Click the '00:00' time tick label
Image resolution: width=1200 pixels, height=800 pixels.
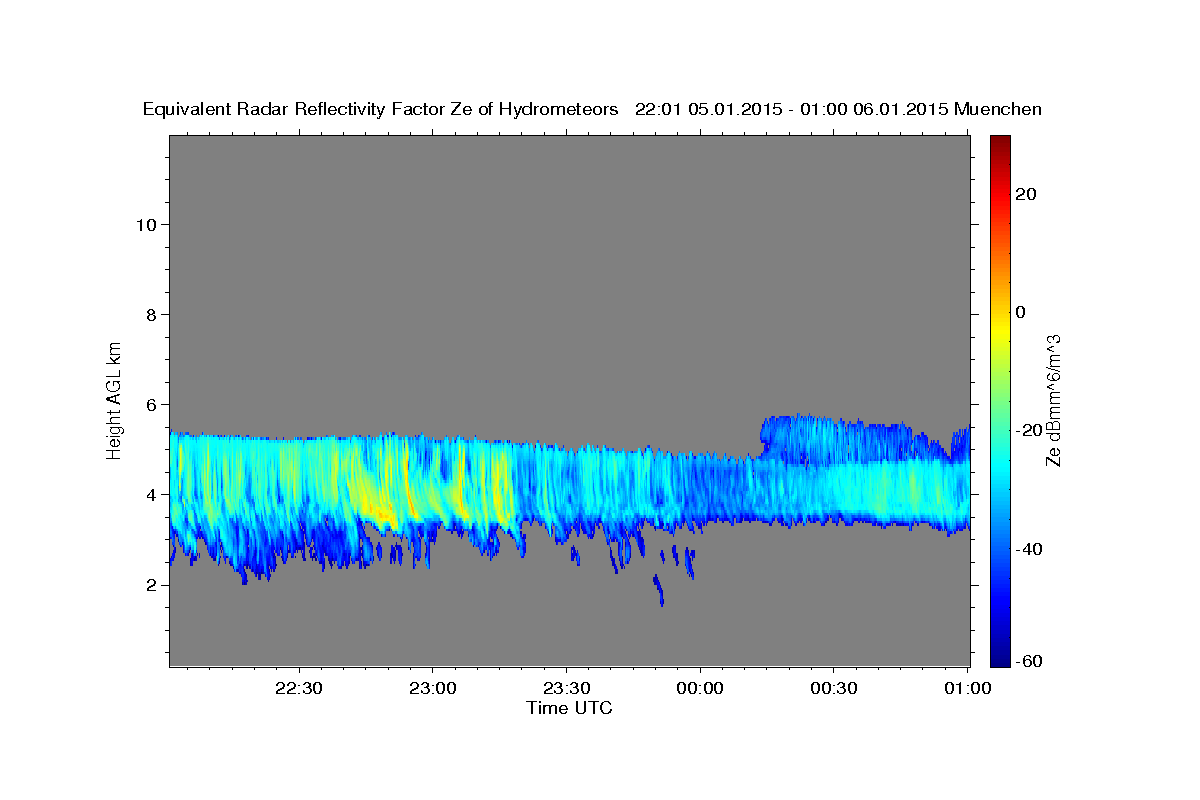click(x=700, y=688)
